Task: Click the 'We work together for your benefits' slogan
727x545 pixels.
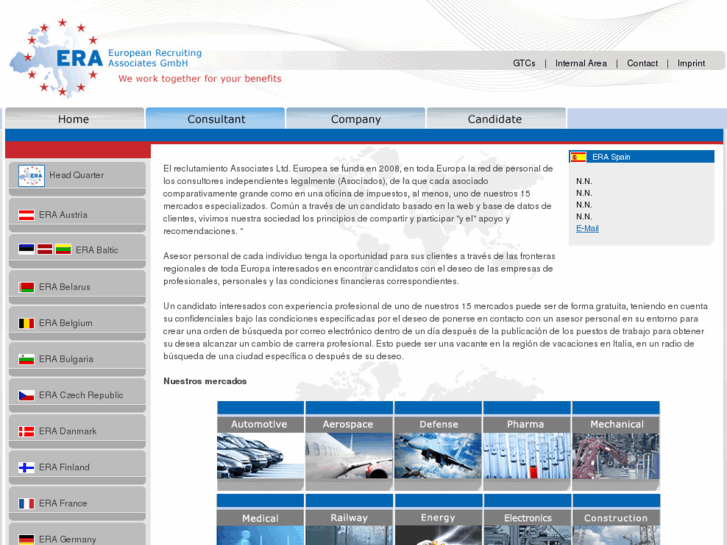Action: point(200,79)
